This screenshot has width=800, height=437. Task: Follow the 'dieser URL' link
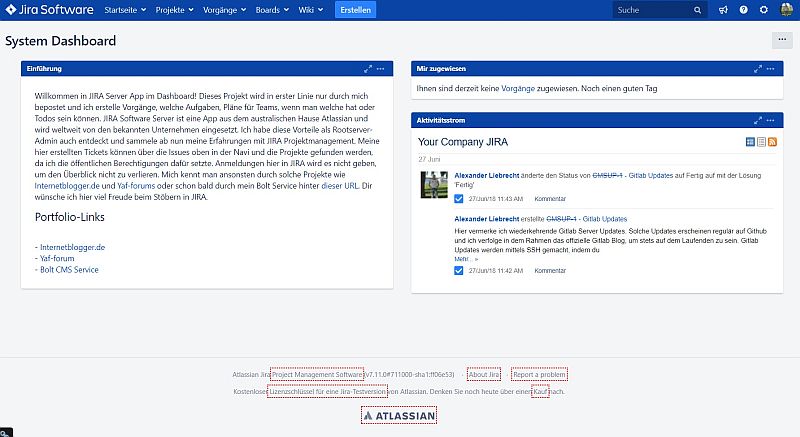[340, 186]
